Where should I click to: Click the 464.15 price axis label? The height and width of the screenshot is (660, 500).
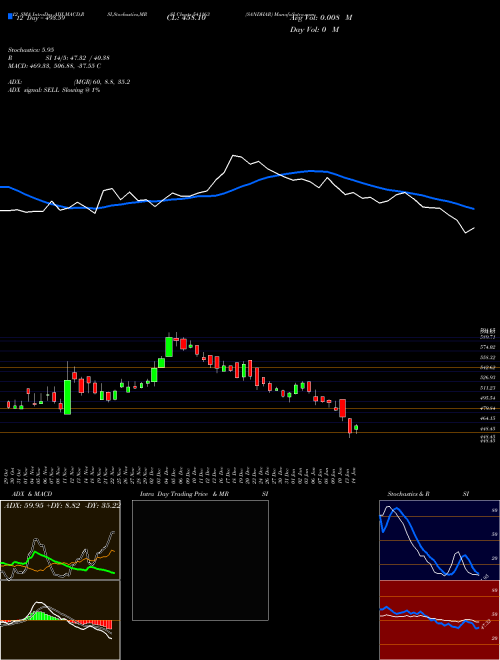487,418
